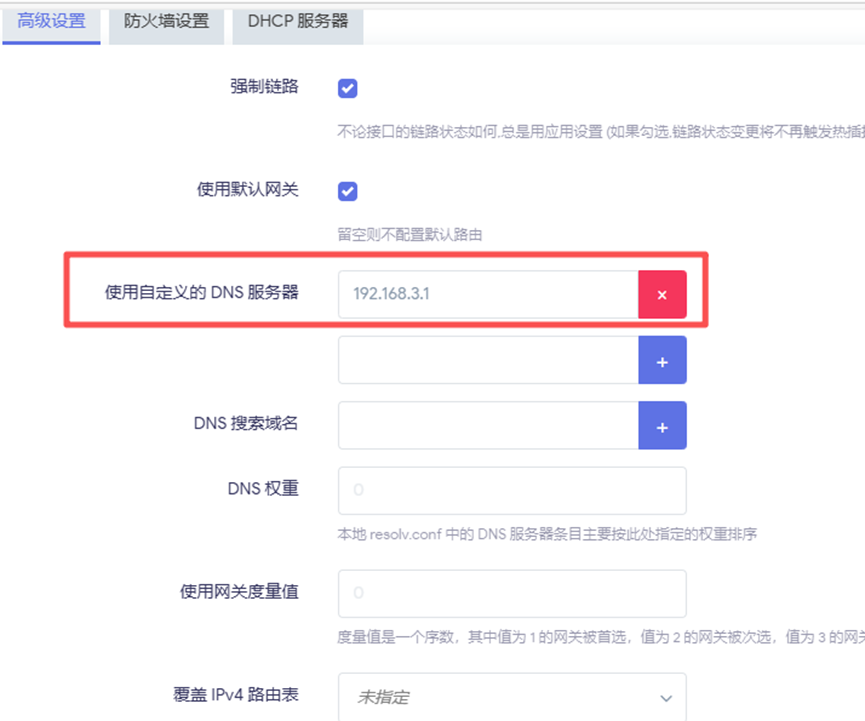Toggle the 强制链路 checkbox
This screenshot has height=721, width=865.
[x=348, y=88]
